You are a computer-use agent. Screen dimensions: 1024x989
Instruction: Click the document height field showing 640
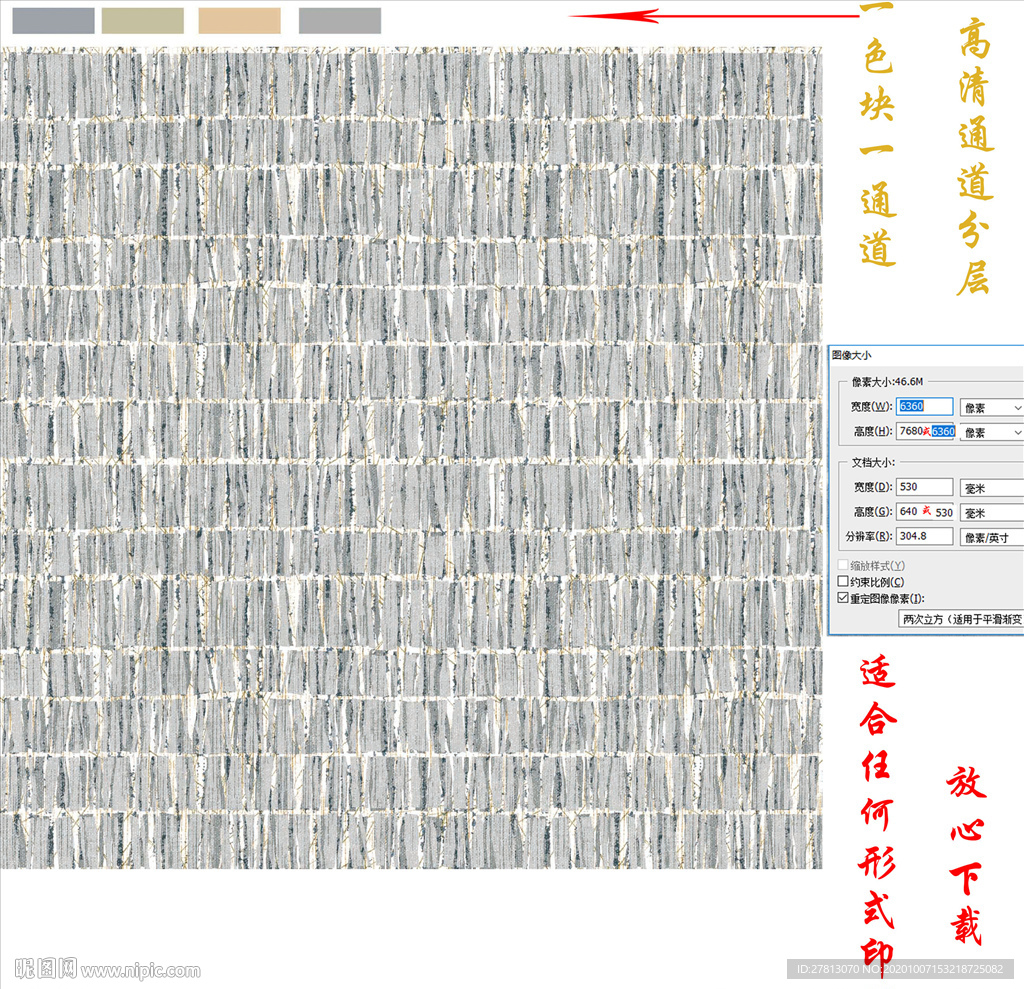tap(925, 512)
